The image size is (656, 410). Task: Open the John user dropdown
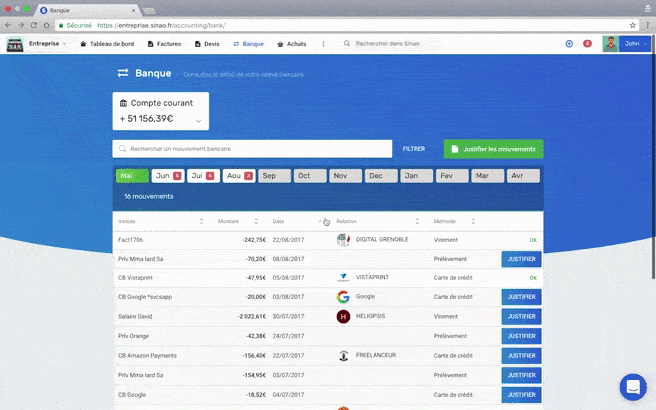(x=635, y=44)
